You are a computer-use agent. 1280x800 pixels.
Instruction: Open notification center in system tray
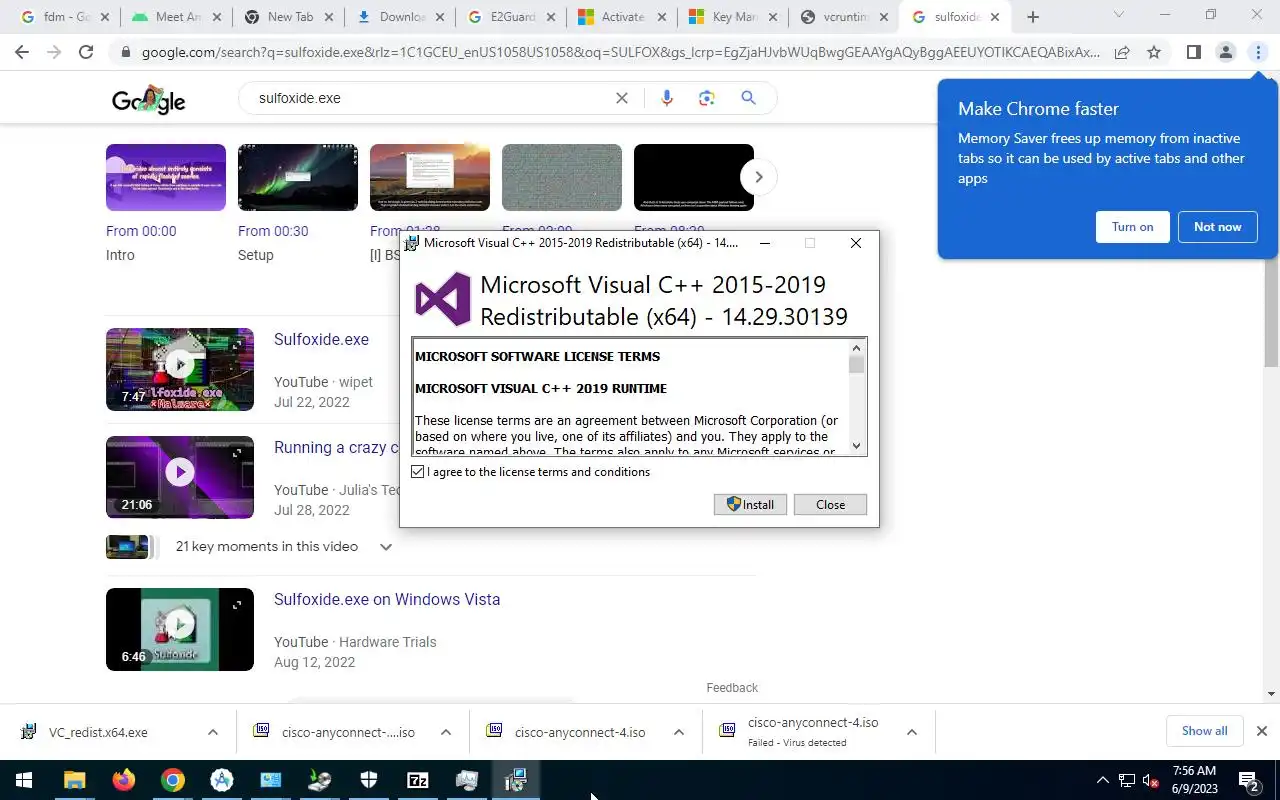pos(1249,780)
